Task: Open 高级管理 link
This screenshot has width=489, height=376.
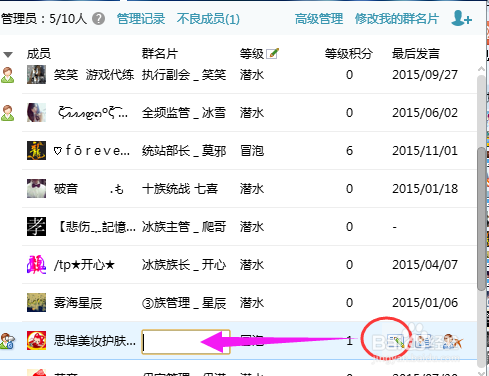Action: click(319, 19)
